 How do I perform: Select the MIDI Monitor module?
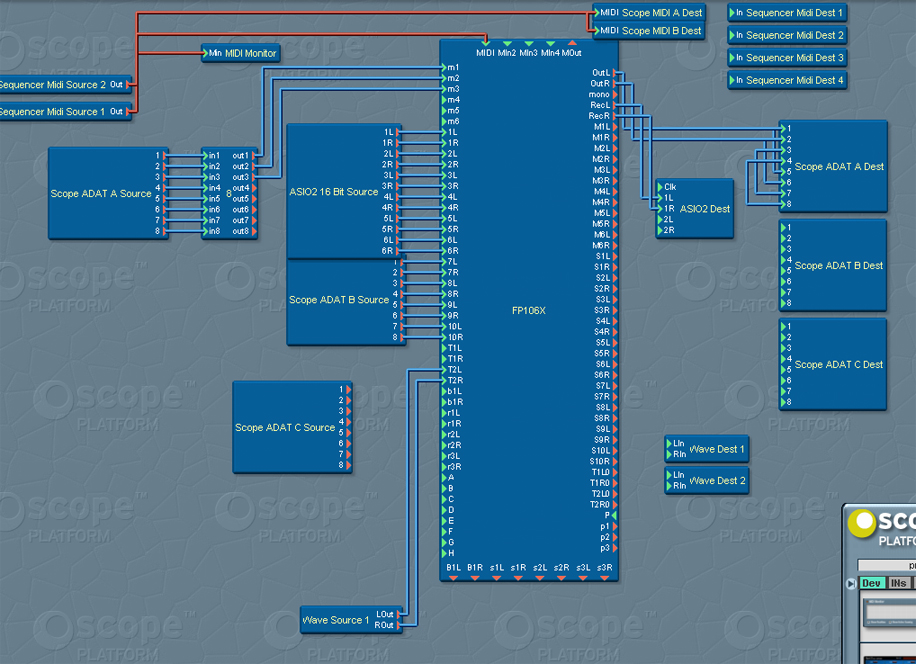241,53
